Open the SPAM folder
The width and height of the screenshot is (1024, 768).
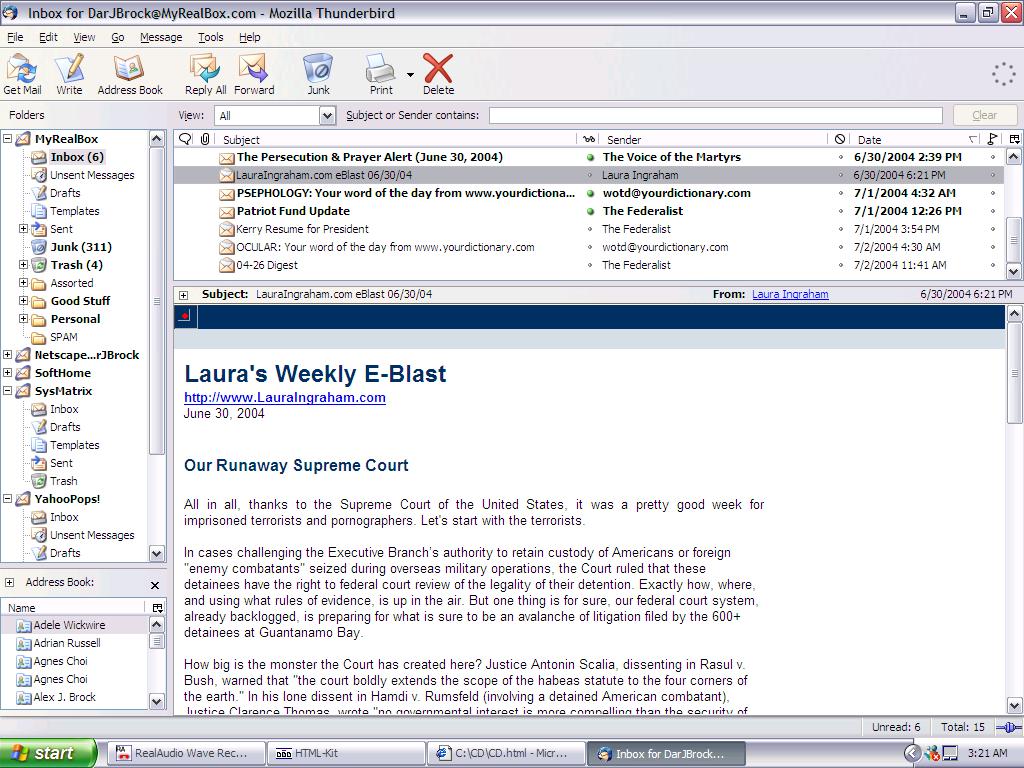pyautogui.click(x=63, y=337)
